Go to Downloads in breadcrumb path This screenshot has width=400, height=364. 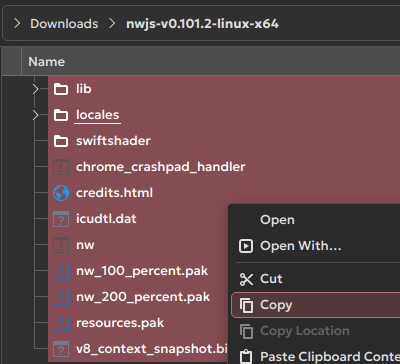click(64, 24)
